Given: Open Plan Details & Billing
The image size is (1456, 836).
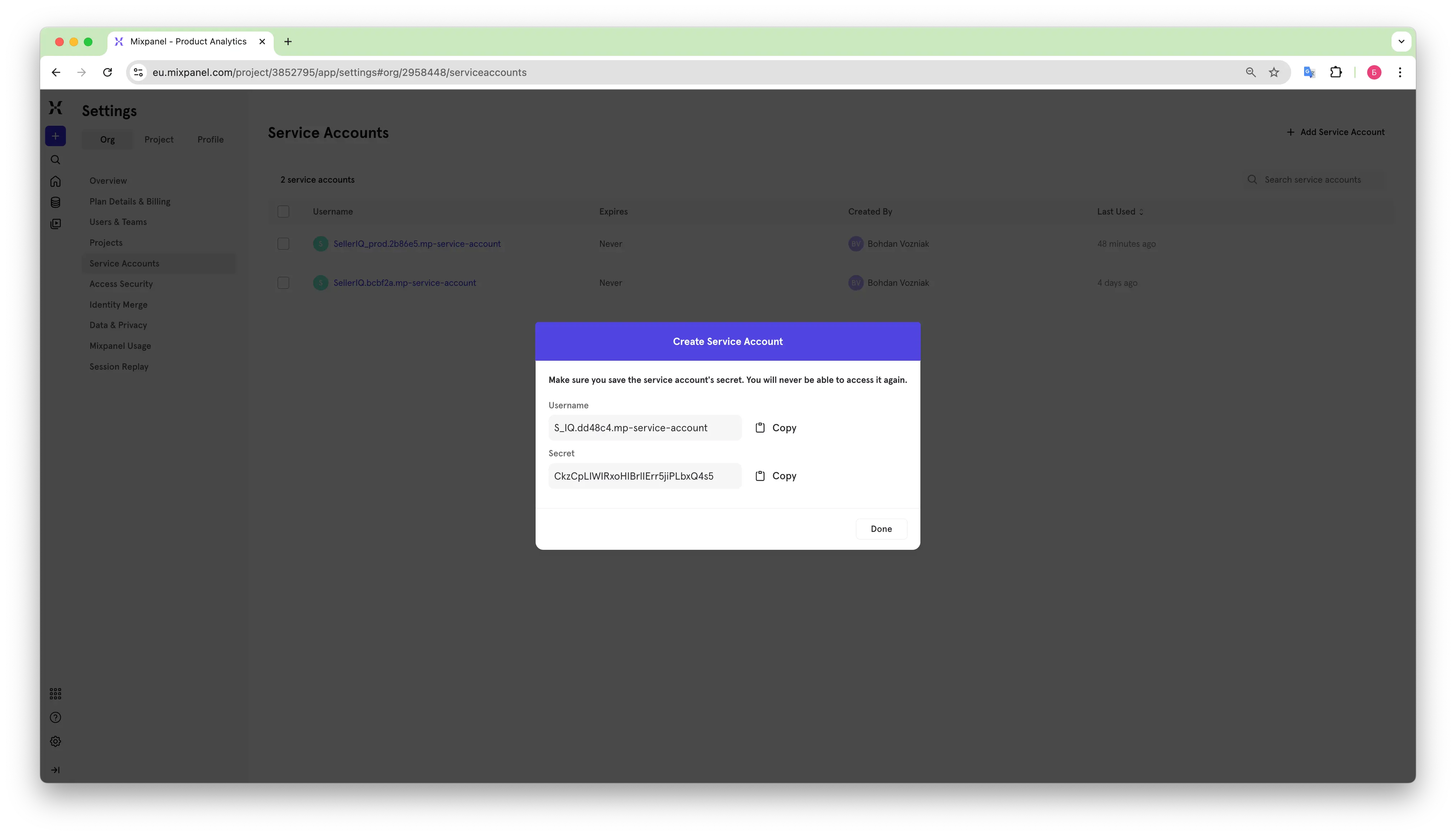Looking at the screenshot, I should [x=130, y=202].
